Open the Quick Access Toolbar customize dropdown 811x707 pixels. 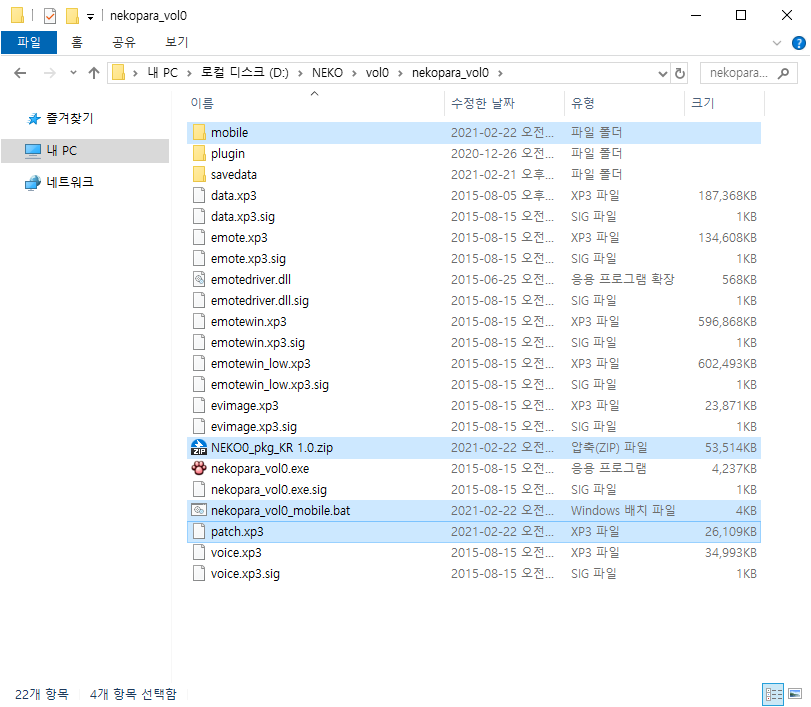point(91,17)
